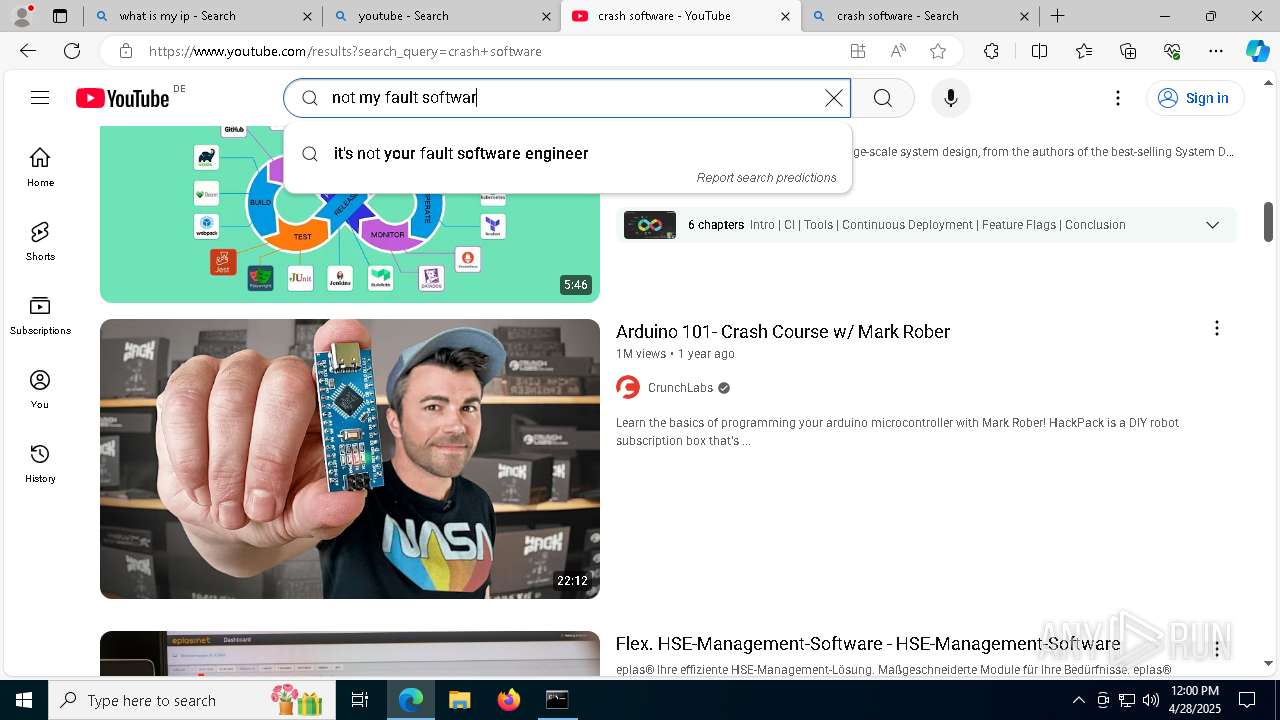
Task: Close the 'youtube - Search' tab
Action: [546, 16]
